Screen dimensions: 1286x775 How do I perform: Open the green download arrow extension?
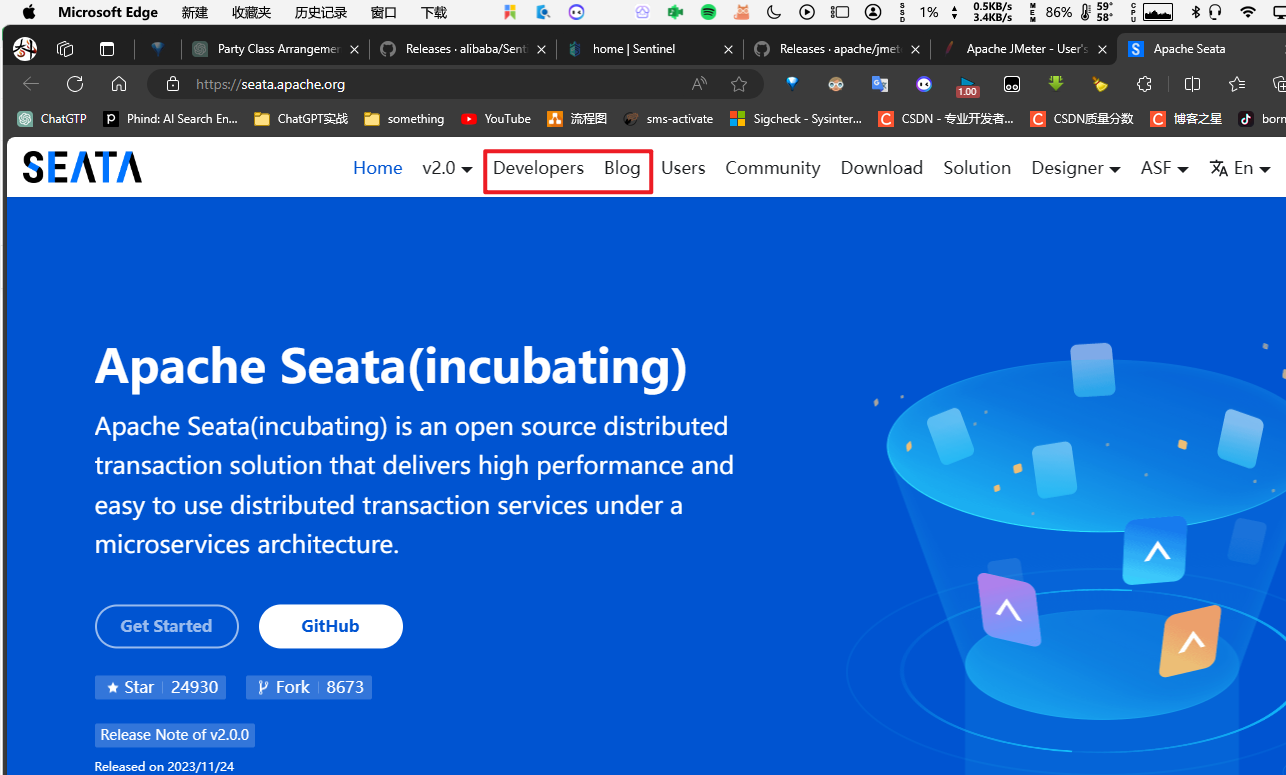click(1056, 84)
